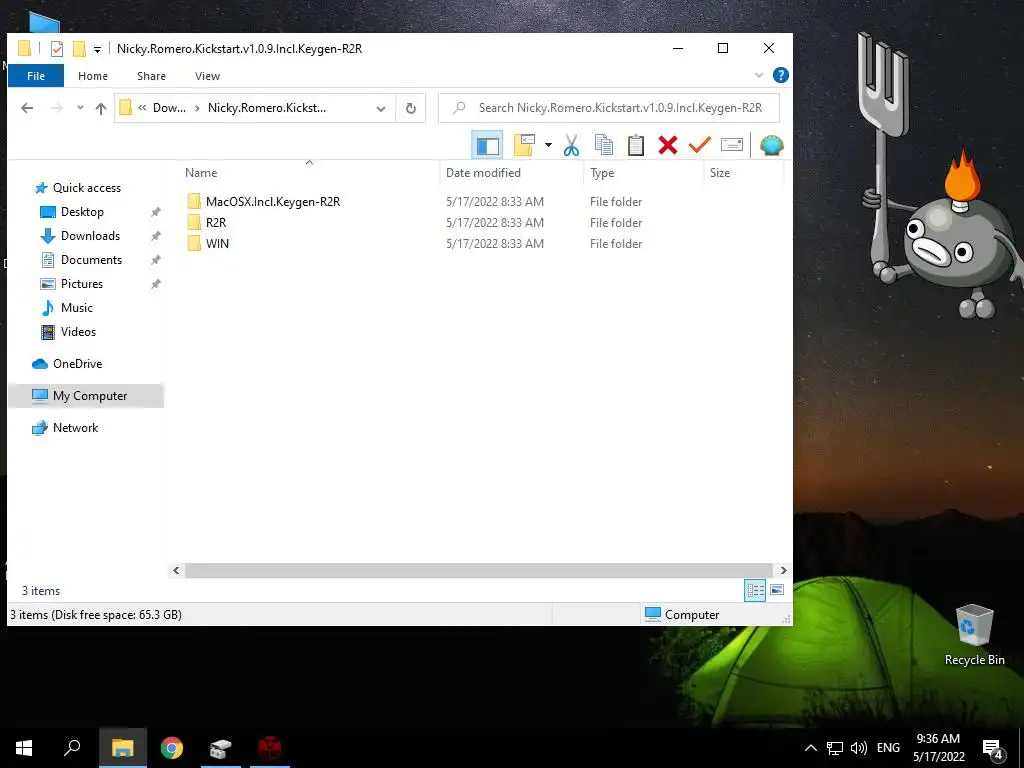1024x768 pixels.
Task: Click the red X Delete icon
Action: pyautogui.click(x=667, y=145)
